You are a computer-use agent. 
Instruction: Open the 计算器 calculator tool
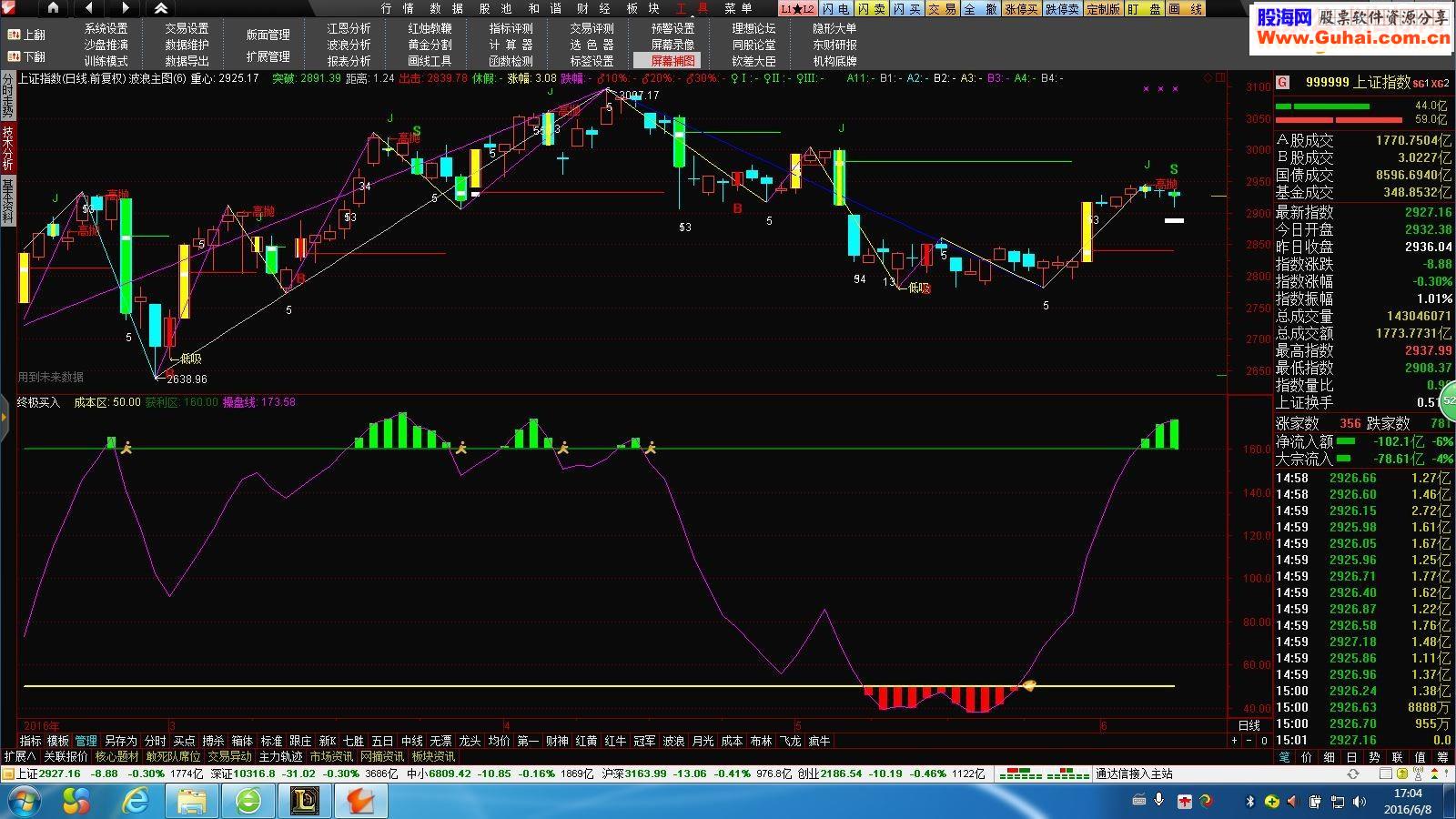tap(511, 45)
